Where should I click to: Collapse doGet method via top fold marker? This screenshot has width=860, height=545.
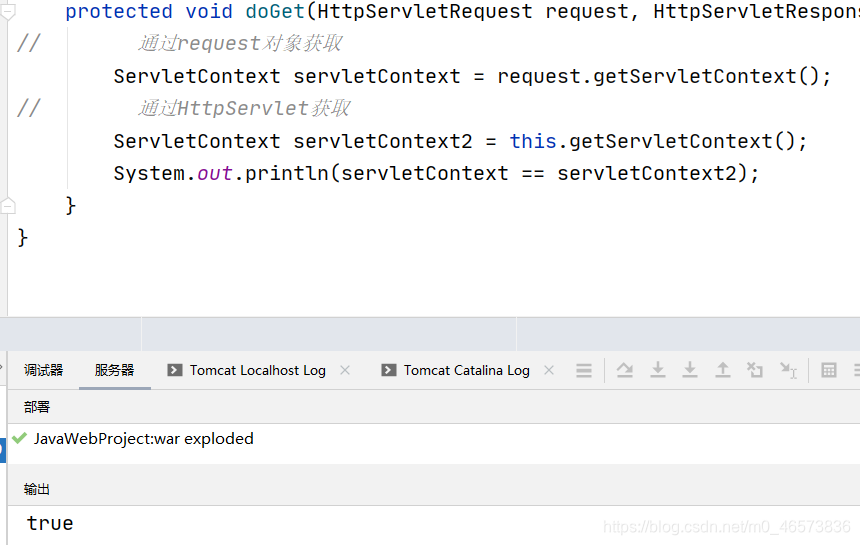tap(8, 12)
